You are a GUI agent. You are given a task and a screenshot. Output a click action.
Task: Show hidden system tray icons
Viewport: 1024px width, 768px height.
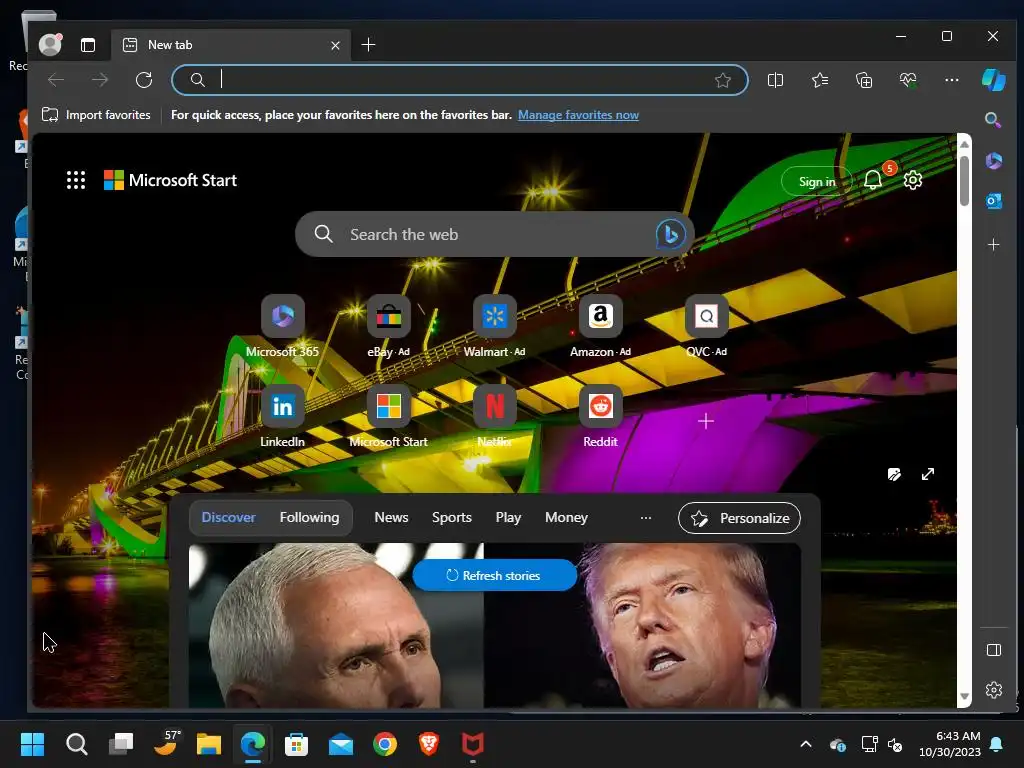click(x=806, y=744)
